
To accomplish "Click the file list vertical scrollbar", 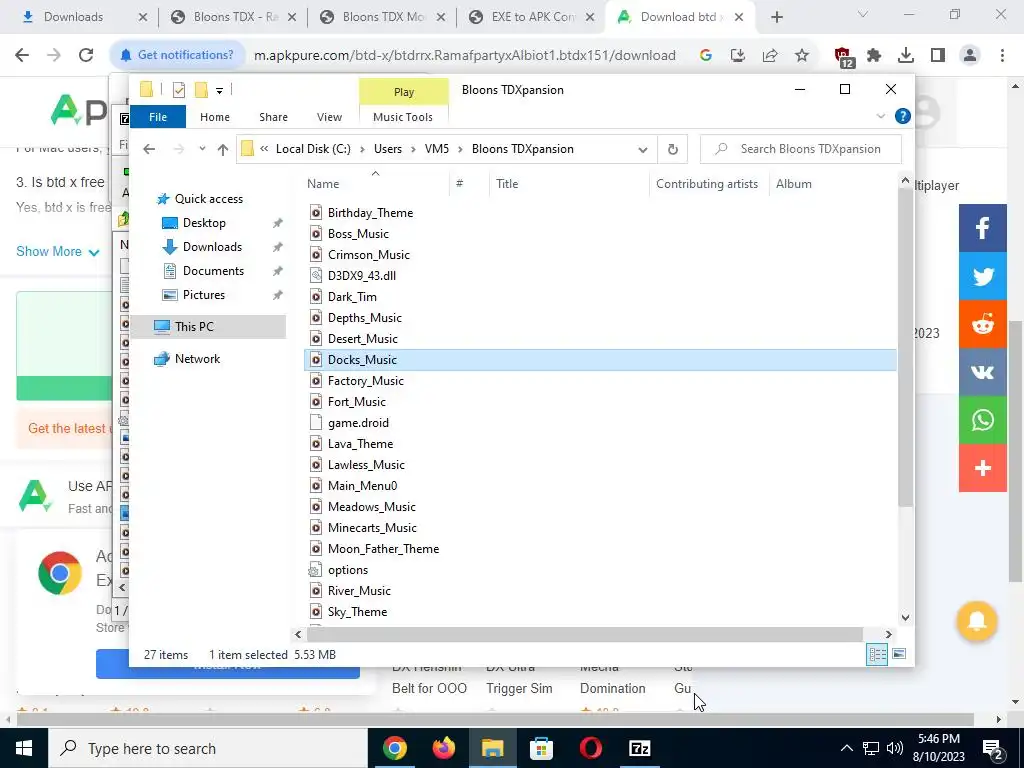I will [905, 346].
